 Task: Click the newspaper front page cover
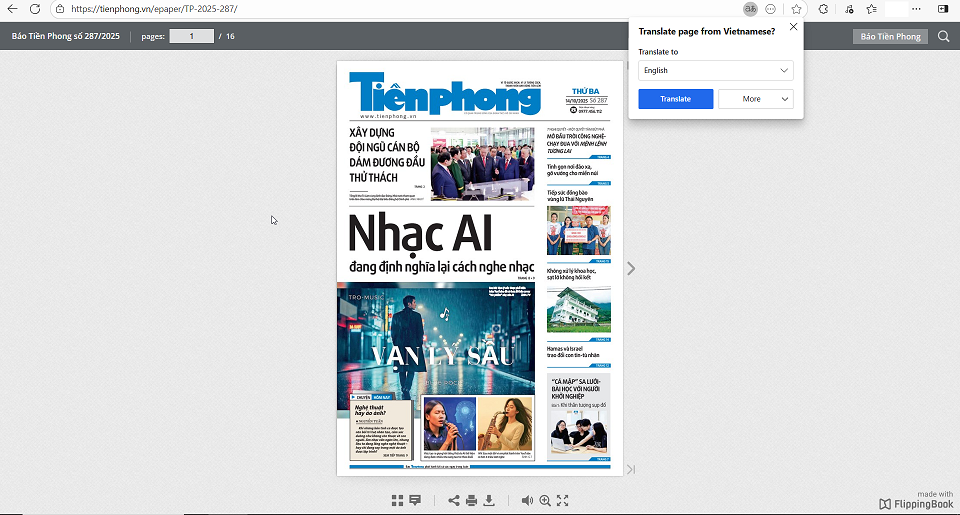tap(479, 268)
